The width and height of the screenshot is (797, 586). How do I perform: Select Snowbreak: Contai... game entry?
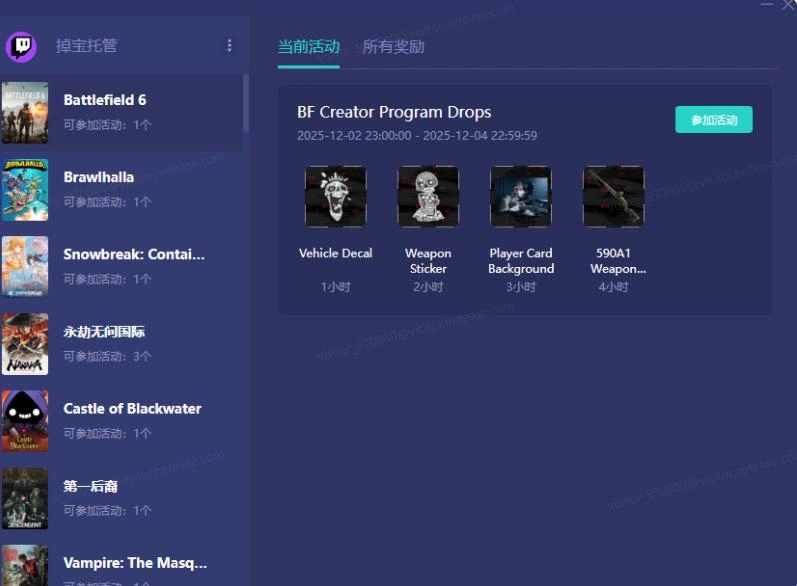pos(121,267)
